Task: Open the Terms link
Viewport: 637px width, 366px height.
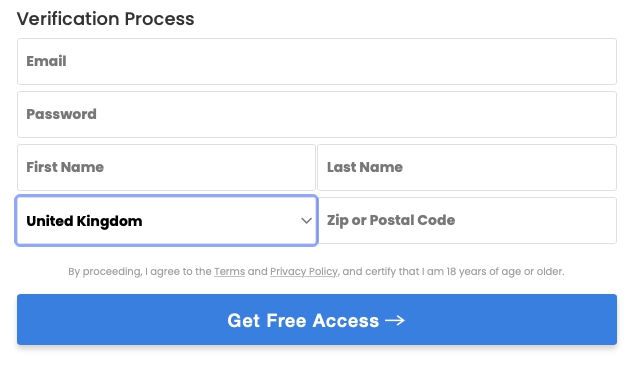Action: tap(230, 271)
